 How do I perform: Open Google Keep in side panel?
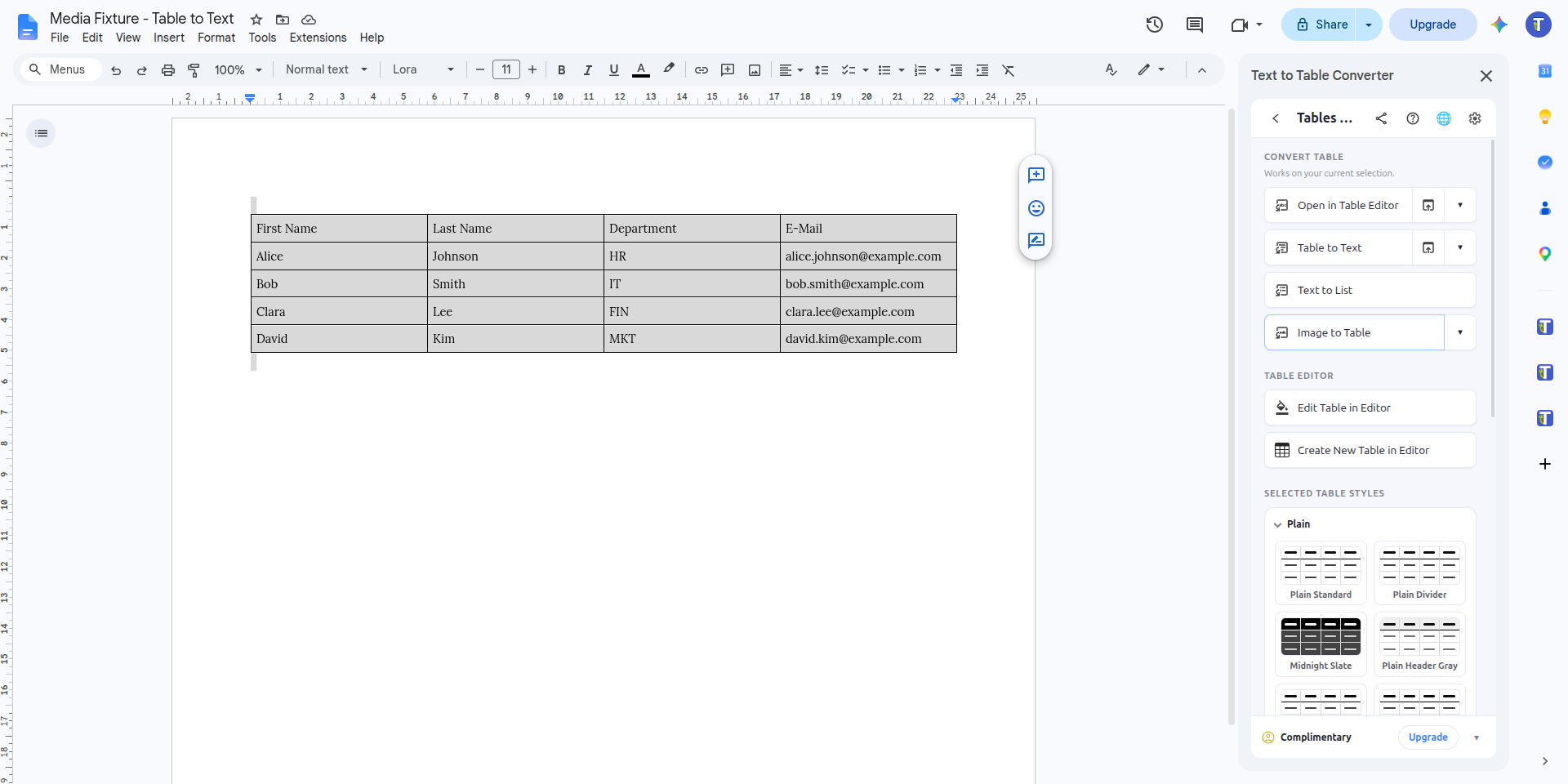click(1545, 117)
